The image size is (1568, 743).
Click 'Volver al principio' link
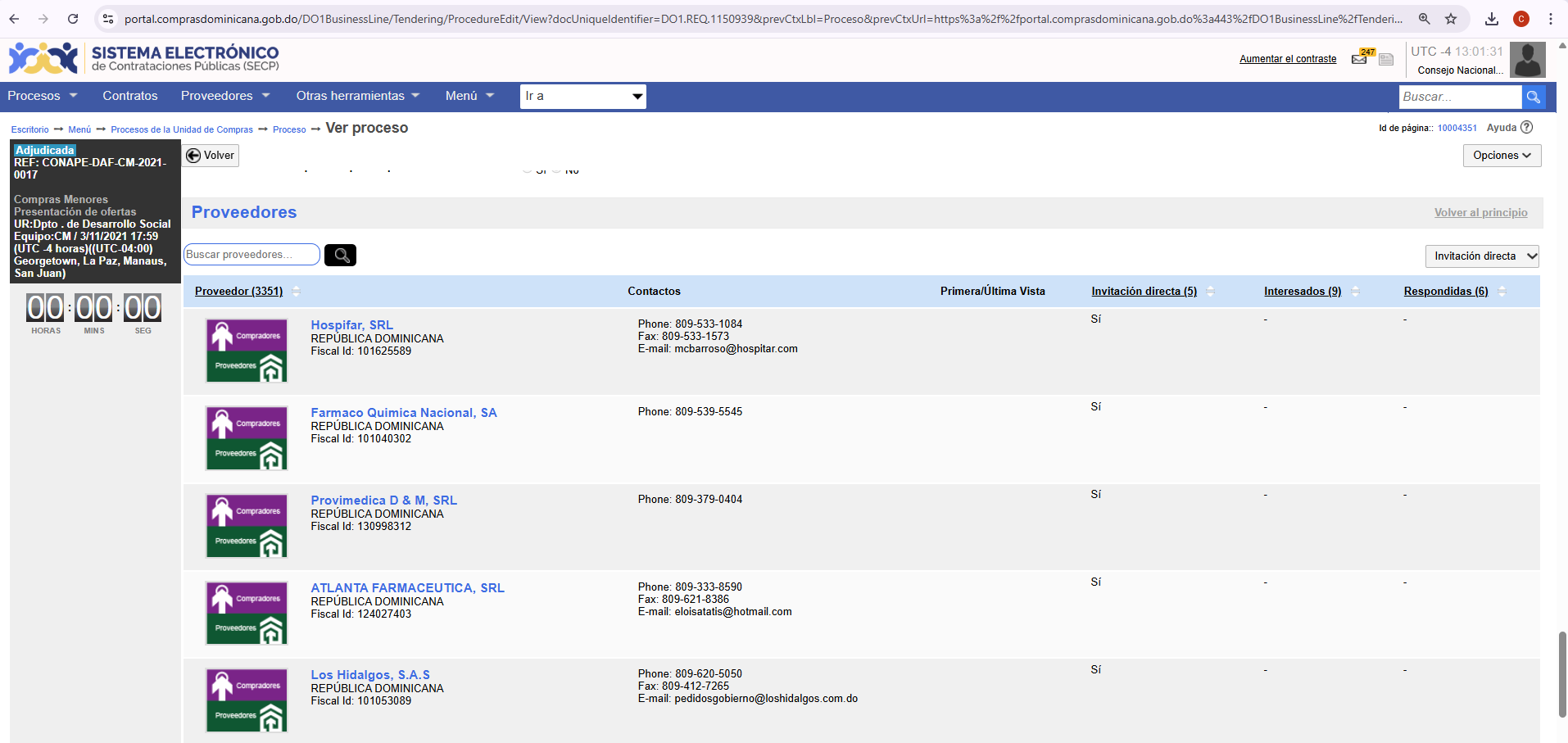1480,213
